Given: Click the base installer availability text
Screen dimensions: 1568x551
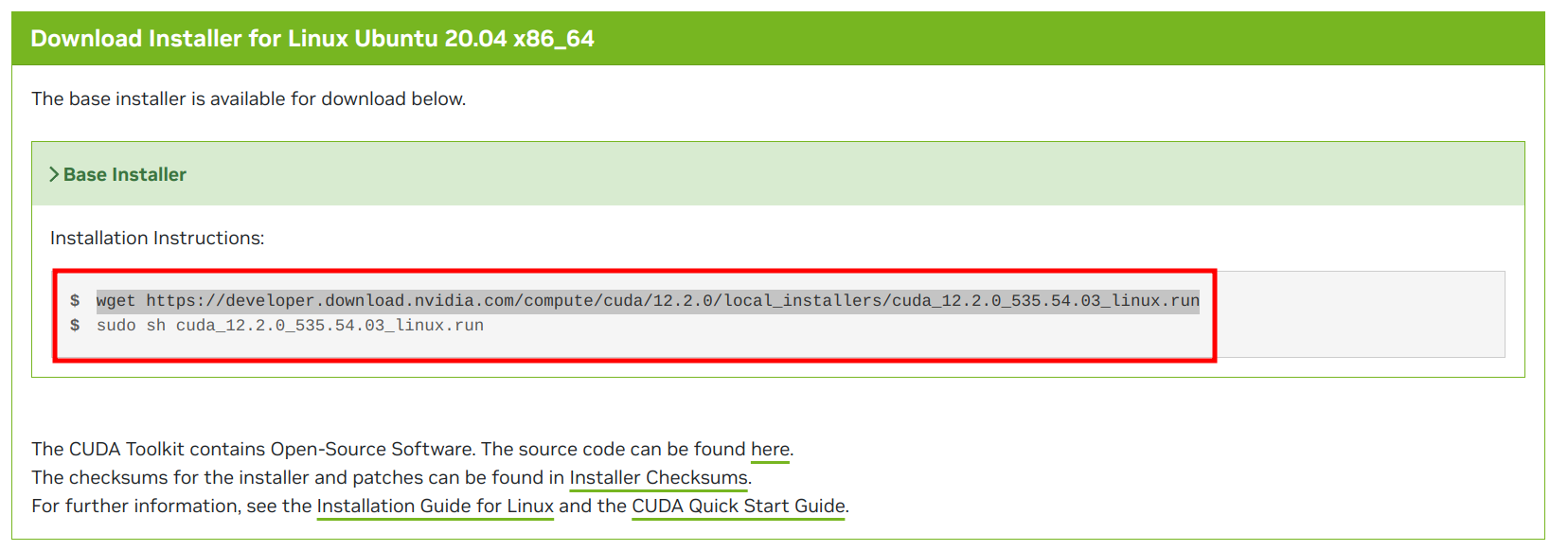Looking at the screenshot, I should coord(248,98).
